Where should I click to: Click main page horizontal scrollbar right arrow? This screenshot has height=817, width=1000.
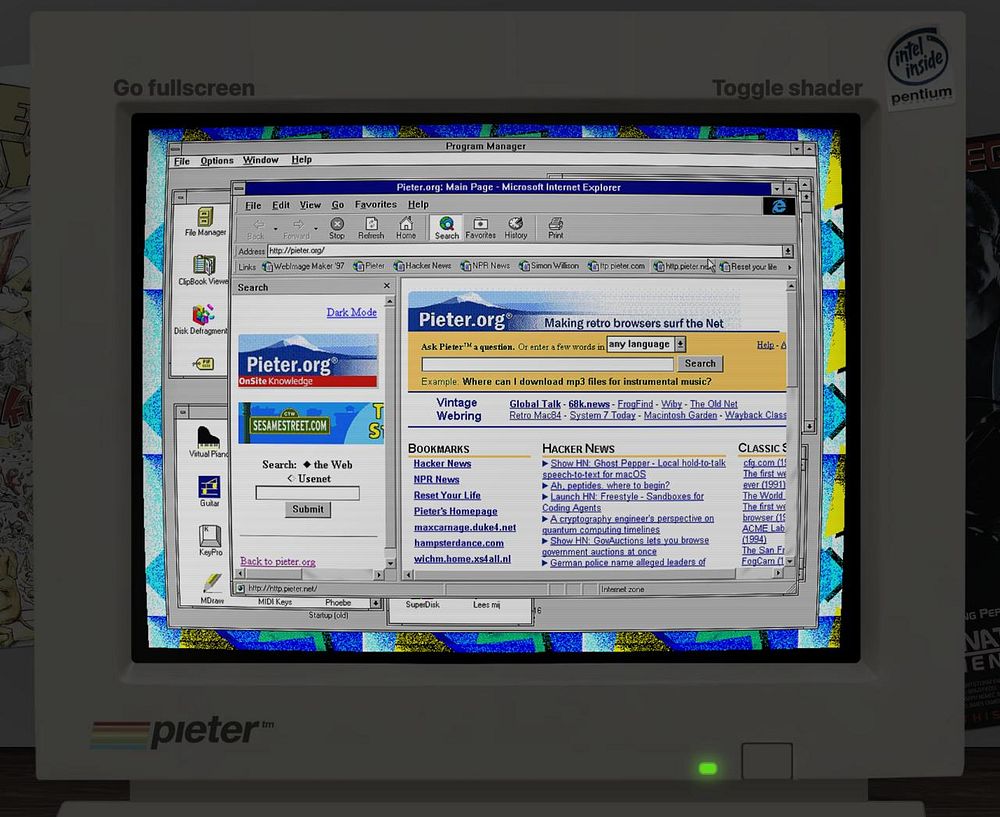point(778,573)
